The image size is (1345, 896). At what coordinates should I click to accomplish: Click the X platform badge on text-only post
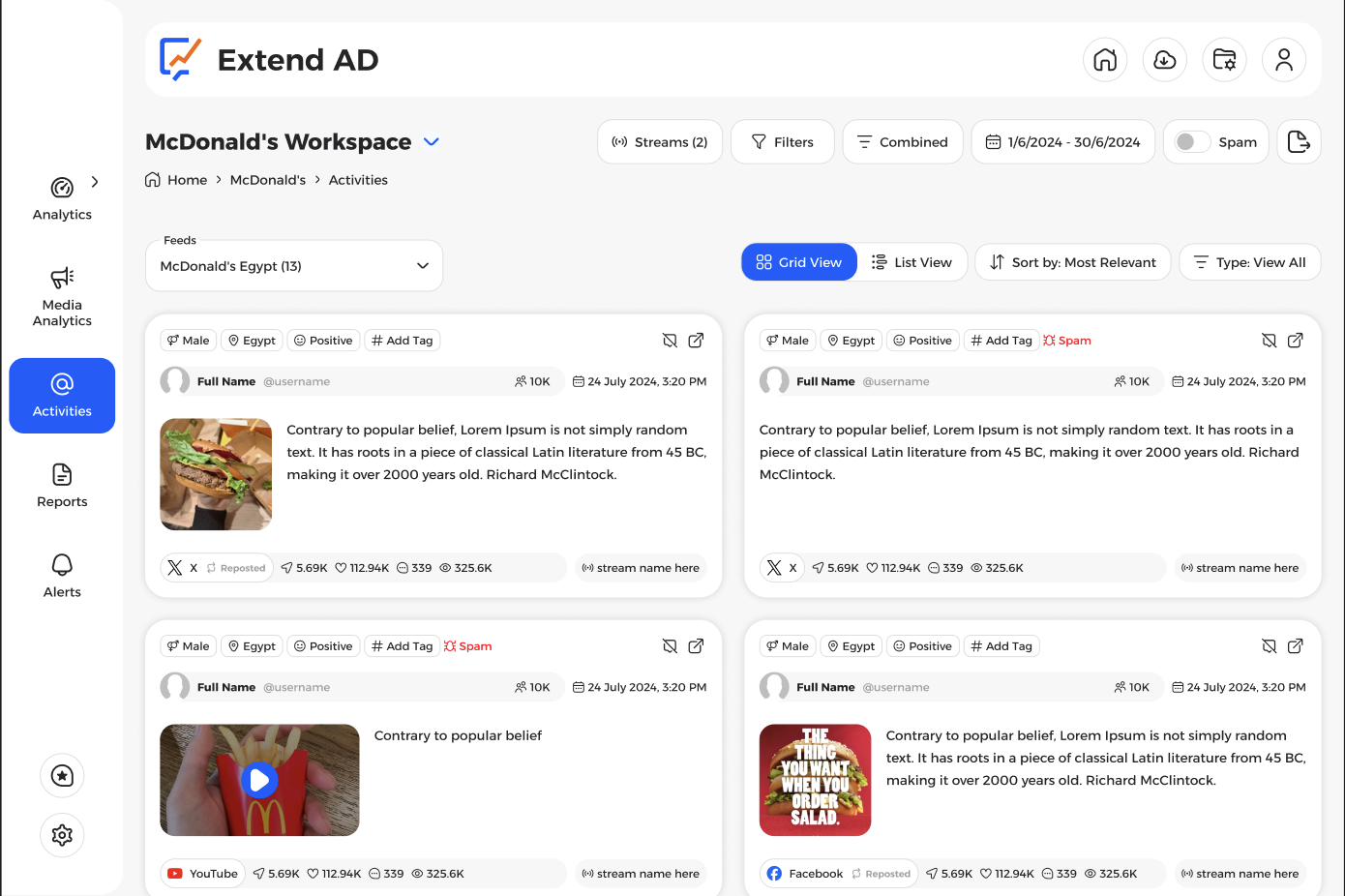pos(782,568)
